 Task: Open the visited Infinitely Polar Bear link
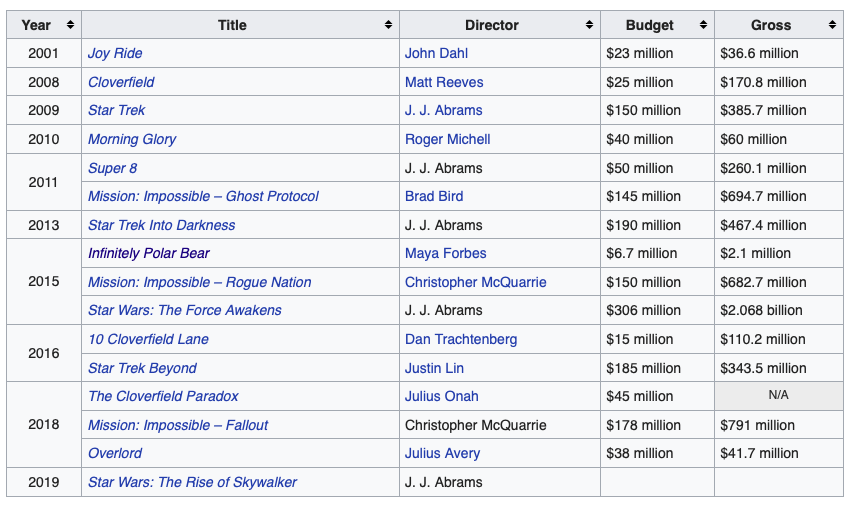tap(149, 253)
